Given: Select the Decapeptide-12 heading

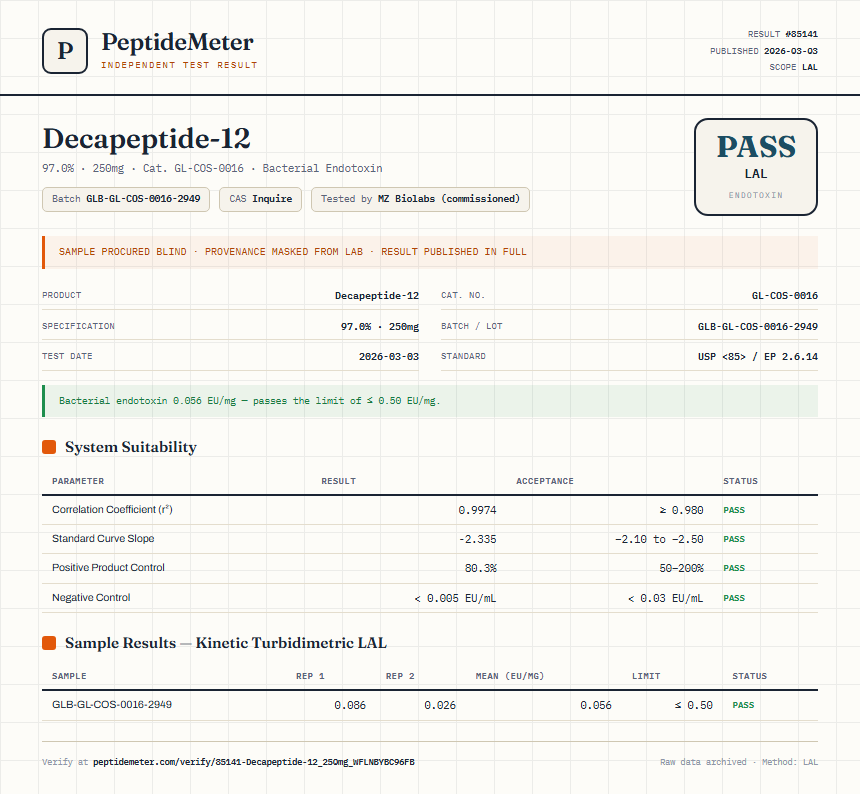Looking at the screenshot, I should 146,139.
